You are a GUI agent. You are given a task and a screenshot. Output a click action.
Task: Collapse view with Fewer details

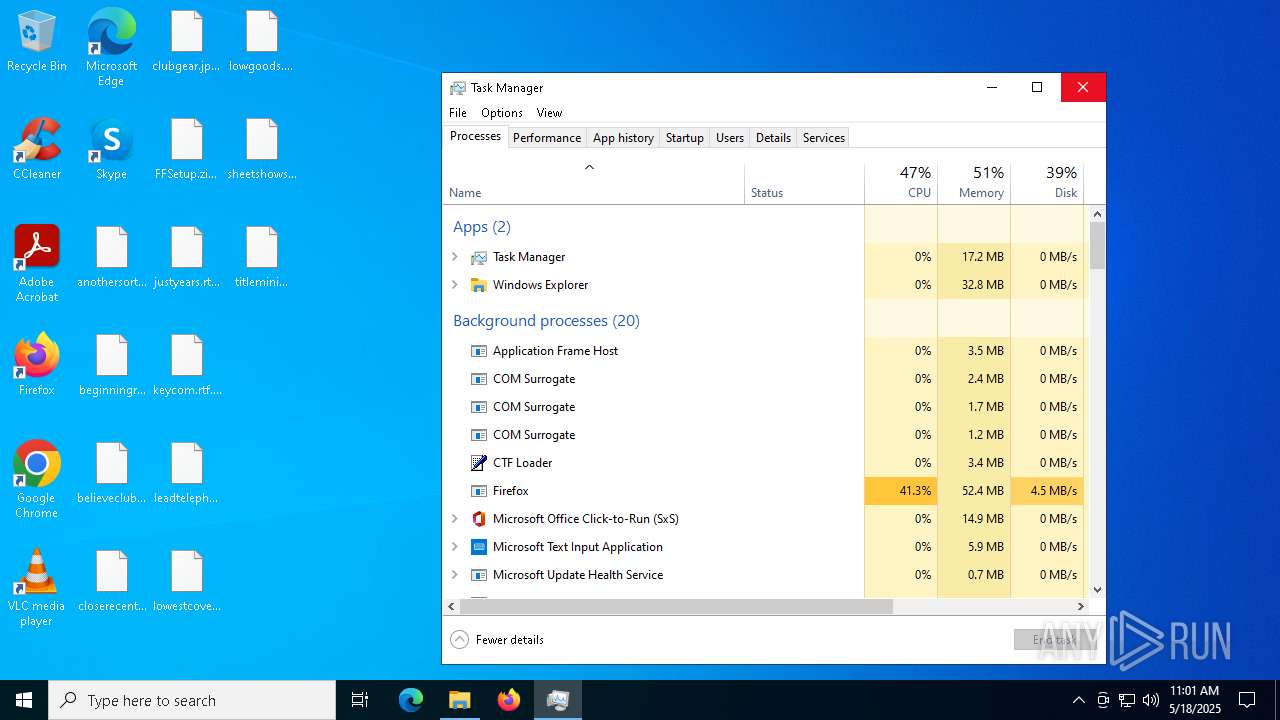point(497,640)
